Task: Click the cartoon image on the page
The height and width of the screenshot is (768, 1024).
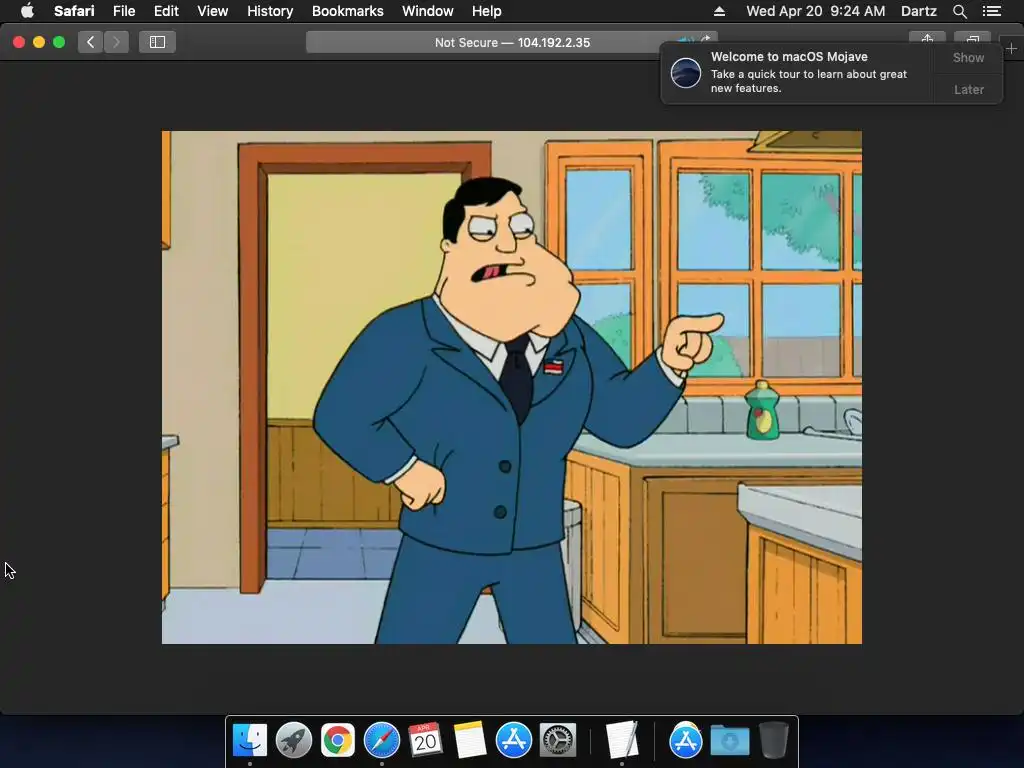Action: 511,387
